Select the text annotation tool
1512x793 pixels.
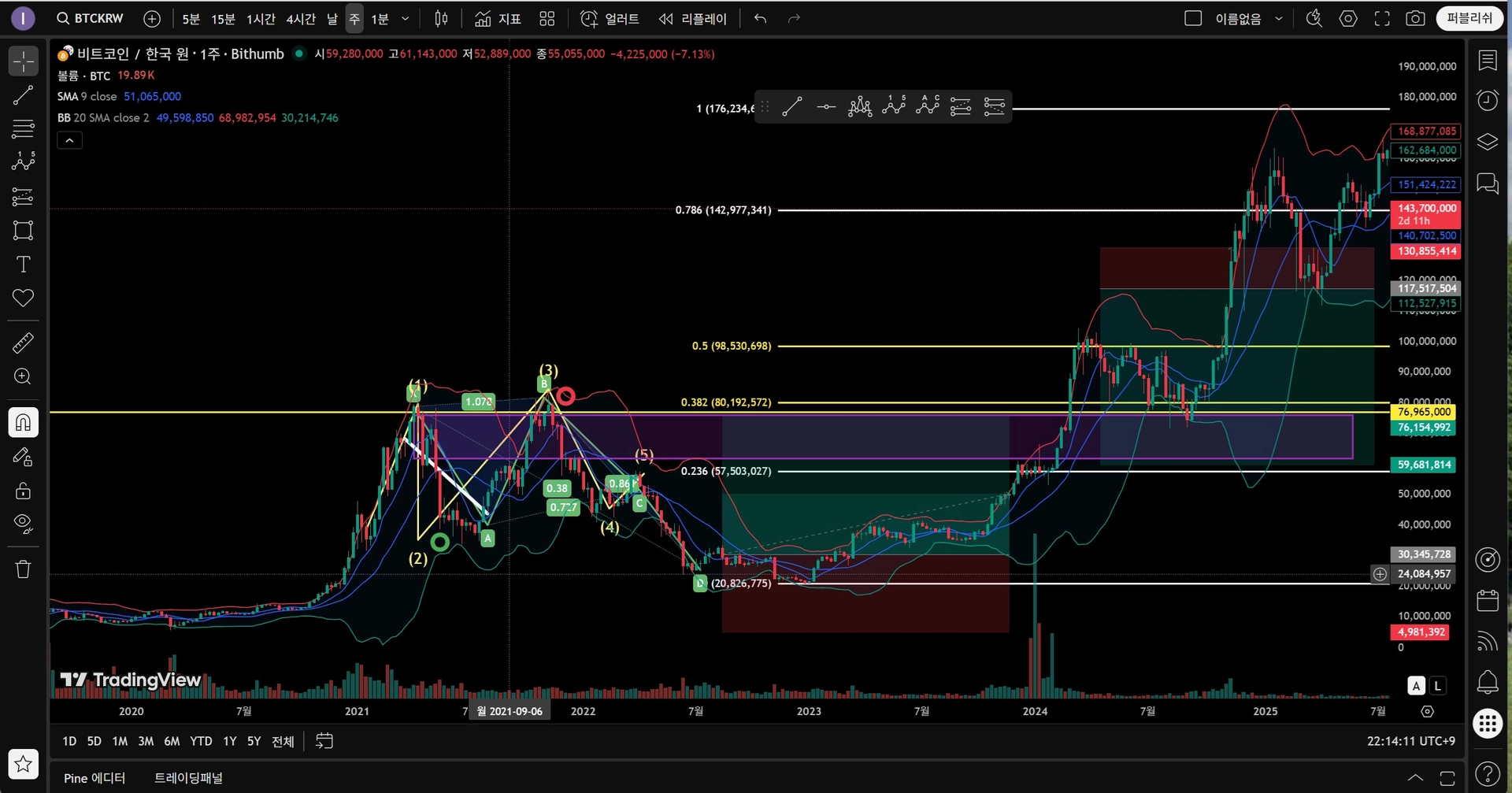tap(24, 264)
